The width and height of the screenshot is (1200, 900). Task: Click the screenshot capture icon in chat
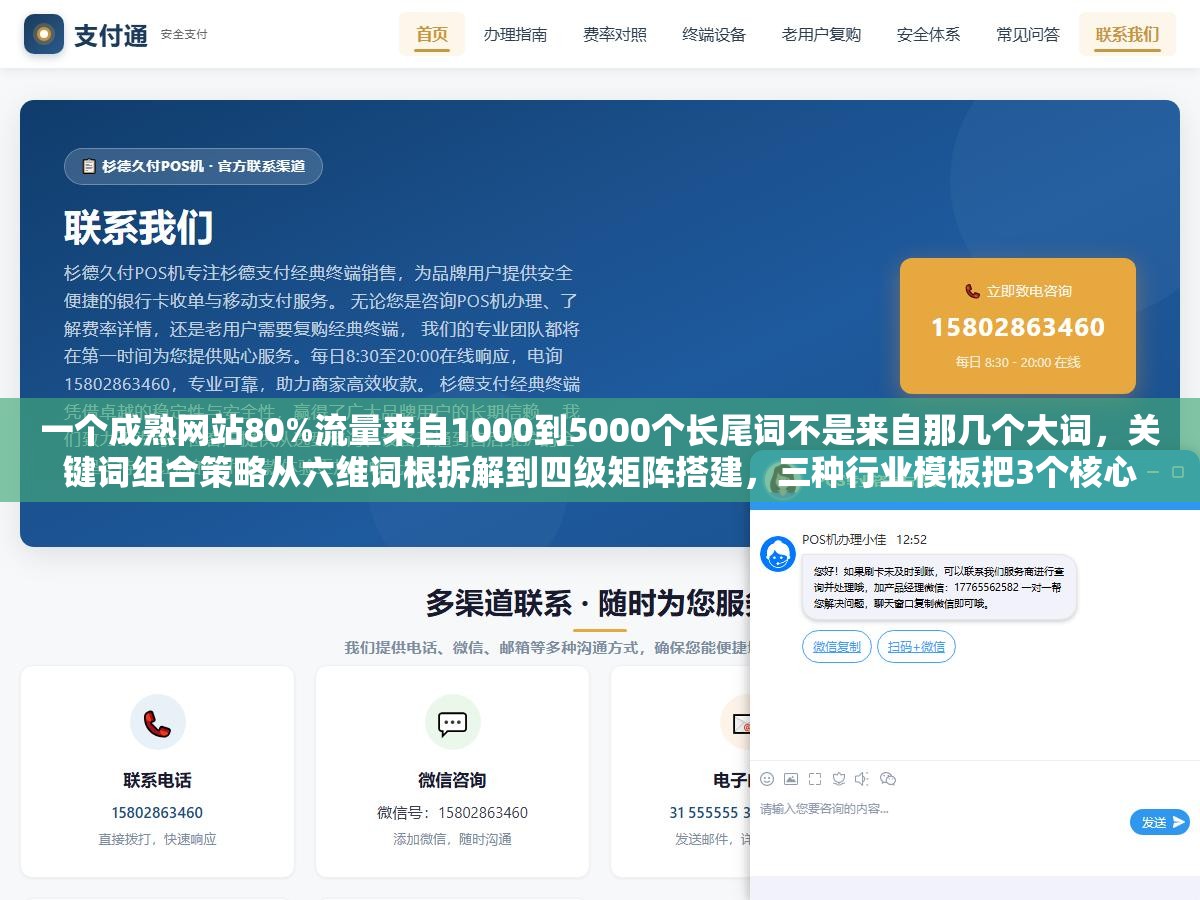[815, 778]
